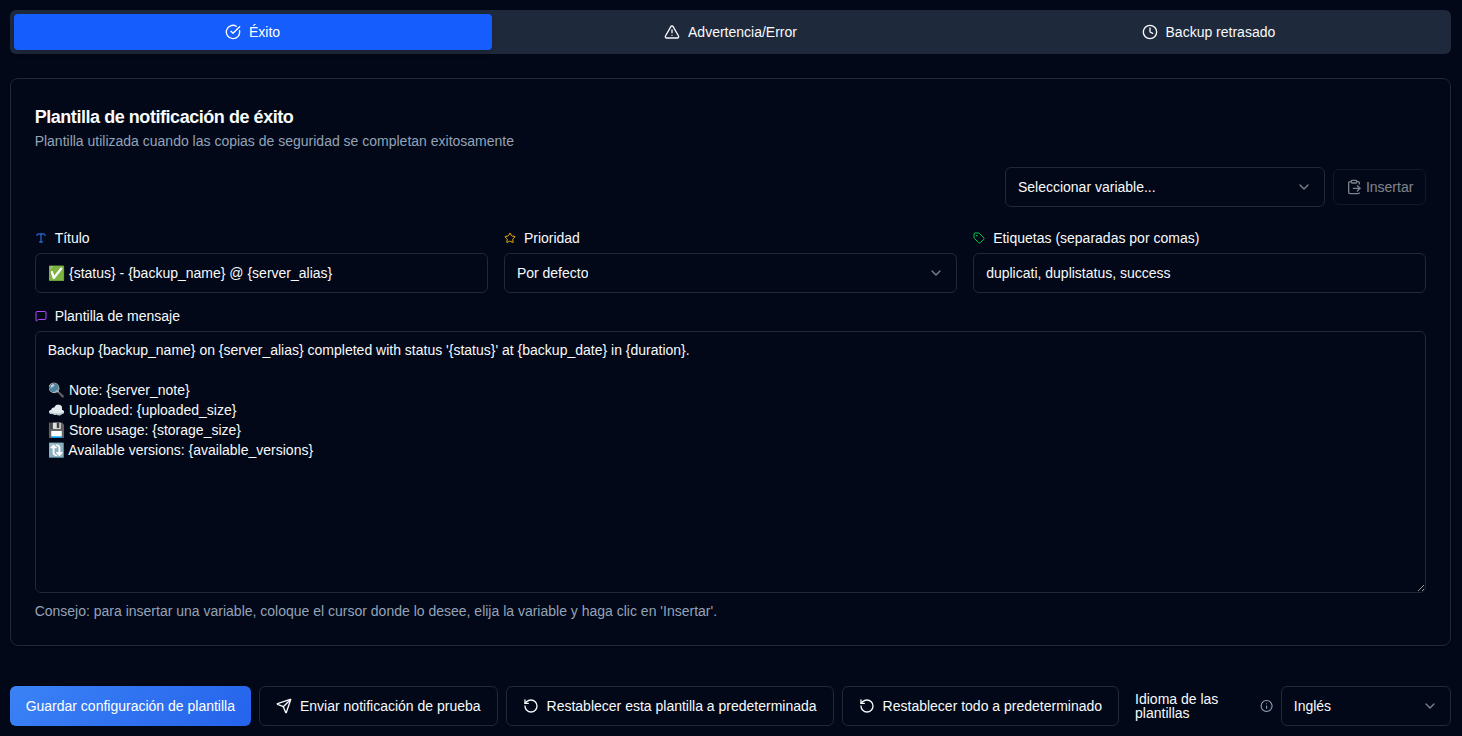Switch to the Backup retrasado tab
Viewport: 1462px width, 736px height.
point(1207,31)
